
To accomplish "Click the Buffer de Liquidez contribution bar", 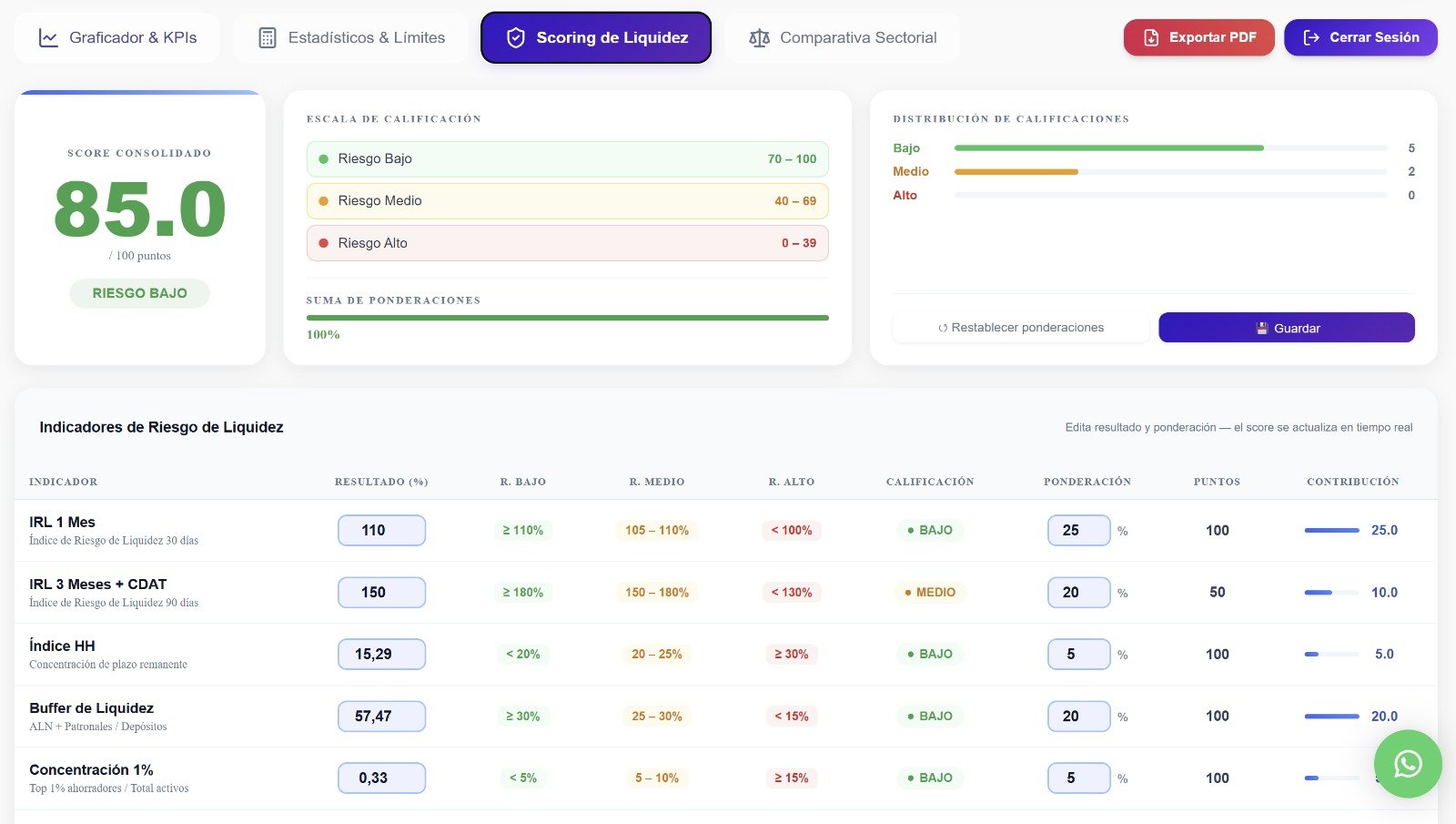I will 1331,716.
